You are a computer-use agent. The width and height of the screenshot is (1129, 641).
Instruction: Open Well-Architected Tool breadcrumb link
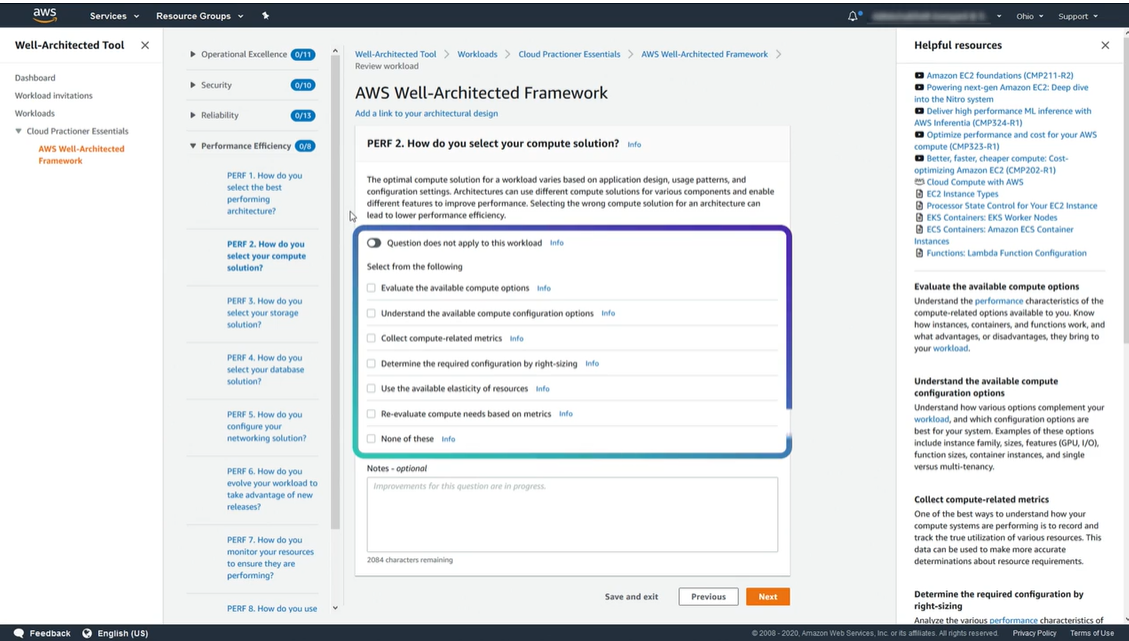(395, 54)
